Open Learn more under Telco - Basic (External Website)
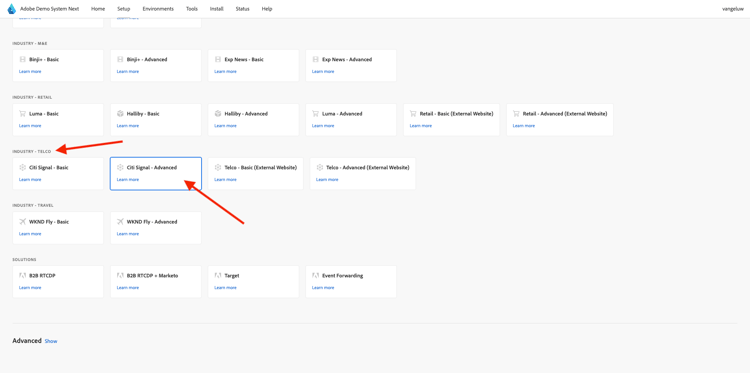This screenshot has width=750, height=373. (x=225, y=180)
